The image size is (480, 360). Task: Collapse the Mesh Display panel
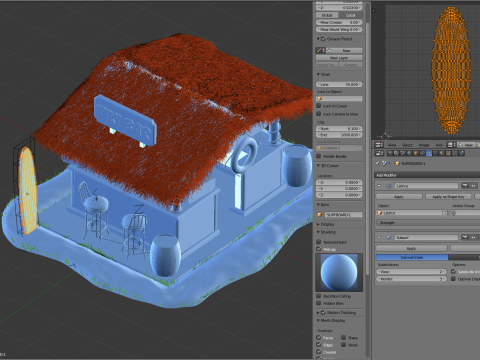click(x=318, y=321)
